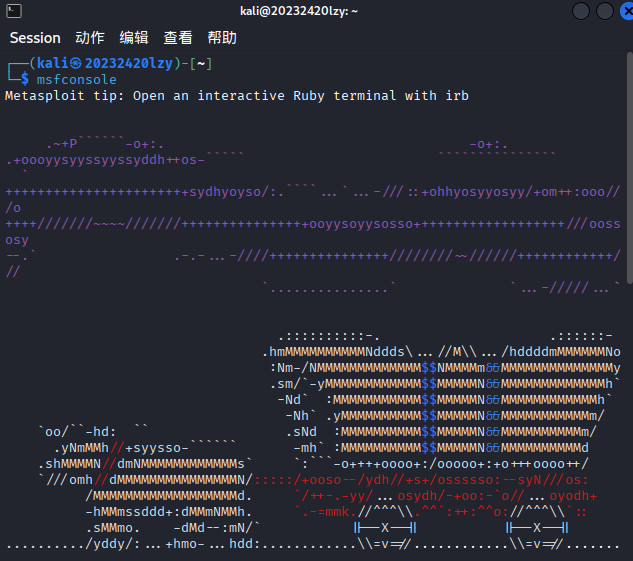Click the vertical scrollbar of the terminal
Image resolution: width=633 pixels, height=561 pixels.
(629, 167)
